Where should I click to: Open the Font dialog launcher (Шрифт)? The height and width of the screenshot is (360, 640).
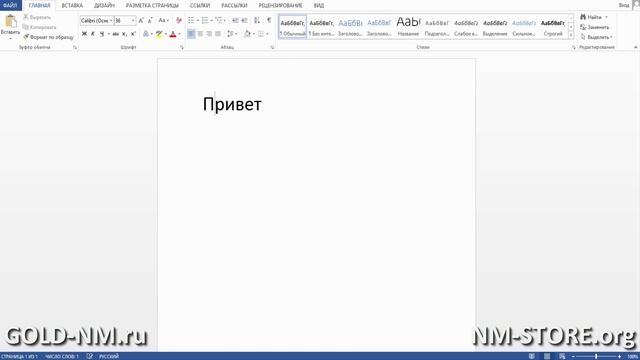click(x=182, y=48)
